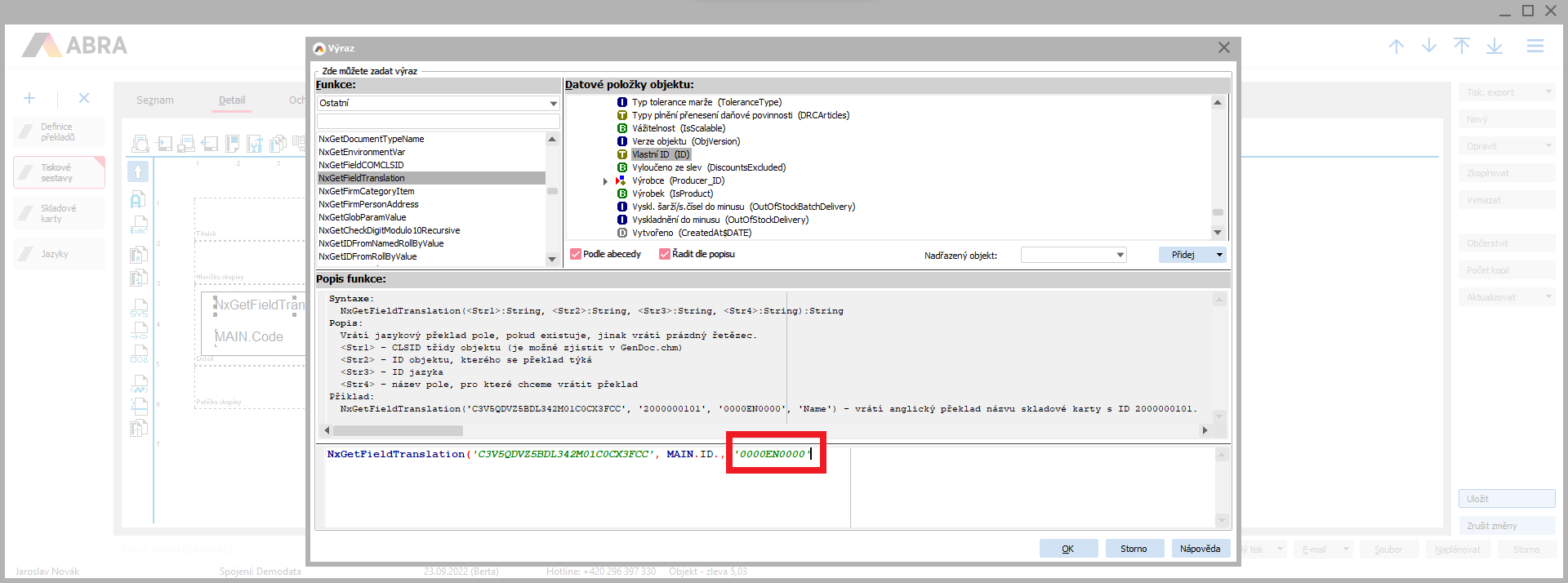Switch to the Seznam tab

(155, 100)
